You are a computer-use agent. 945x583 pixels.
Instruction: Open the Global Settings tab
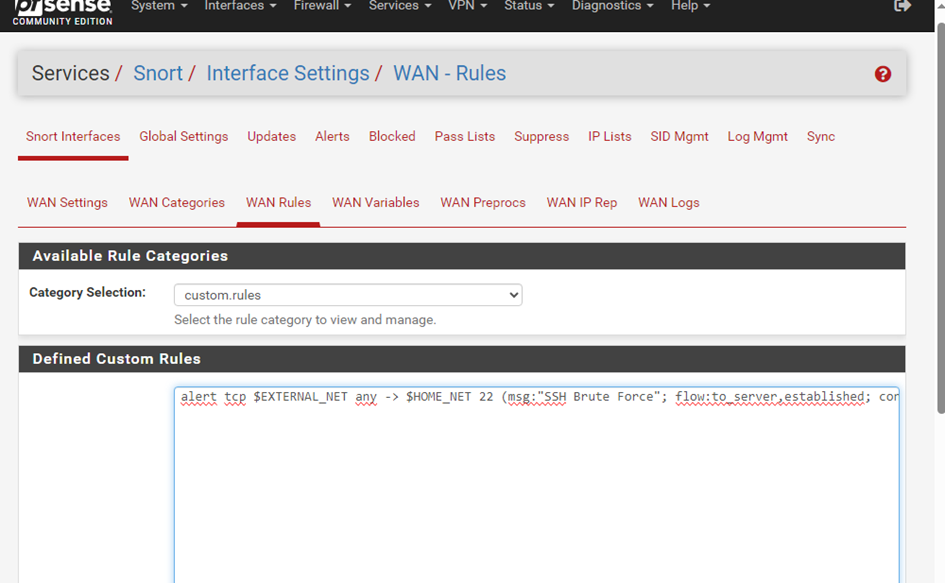(183, 136)
